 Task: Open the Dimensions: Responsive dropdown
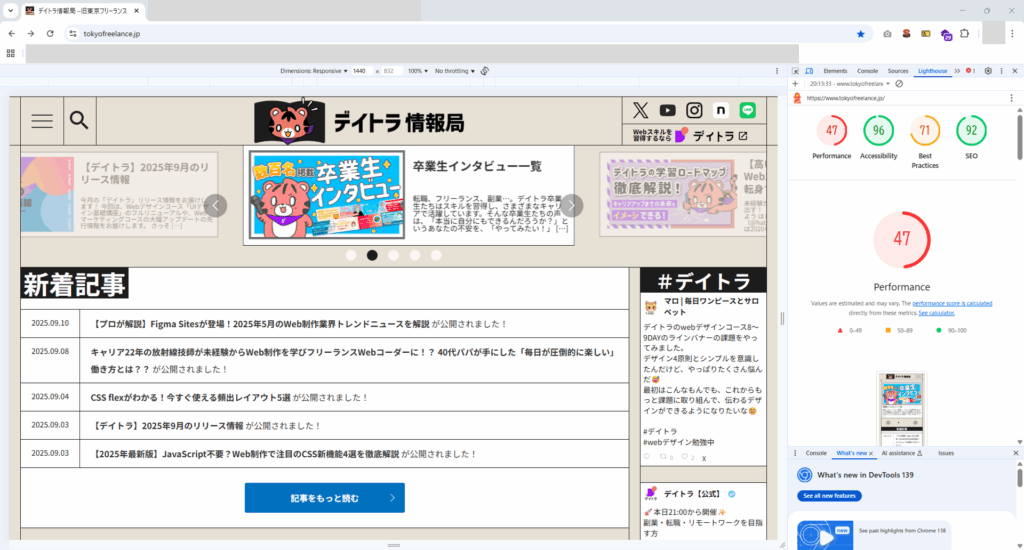pos(313,71)
